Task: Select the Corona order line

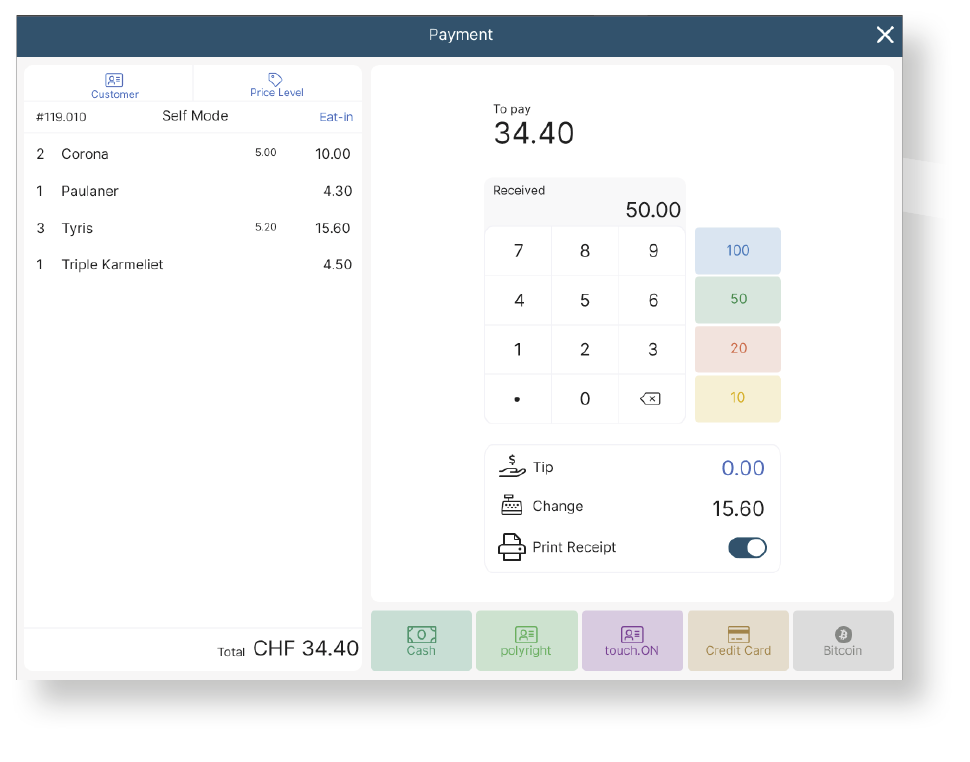Action: tap(193, 154)
